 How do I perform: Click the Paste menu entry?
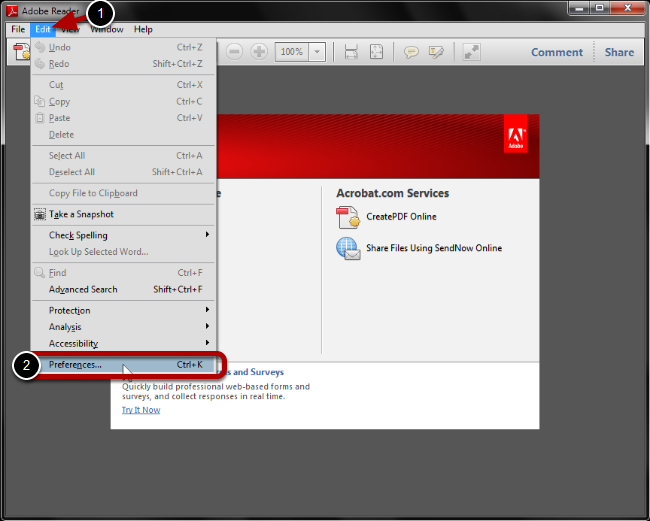pos(124,118)
